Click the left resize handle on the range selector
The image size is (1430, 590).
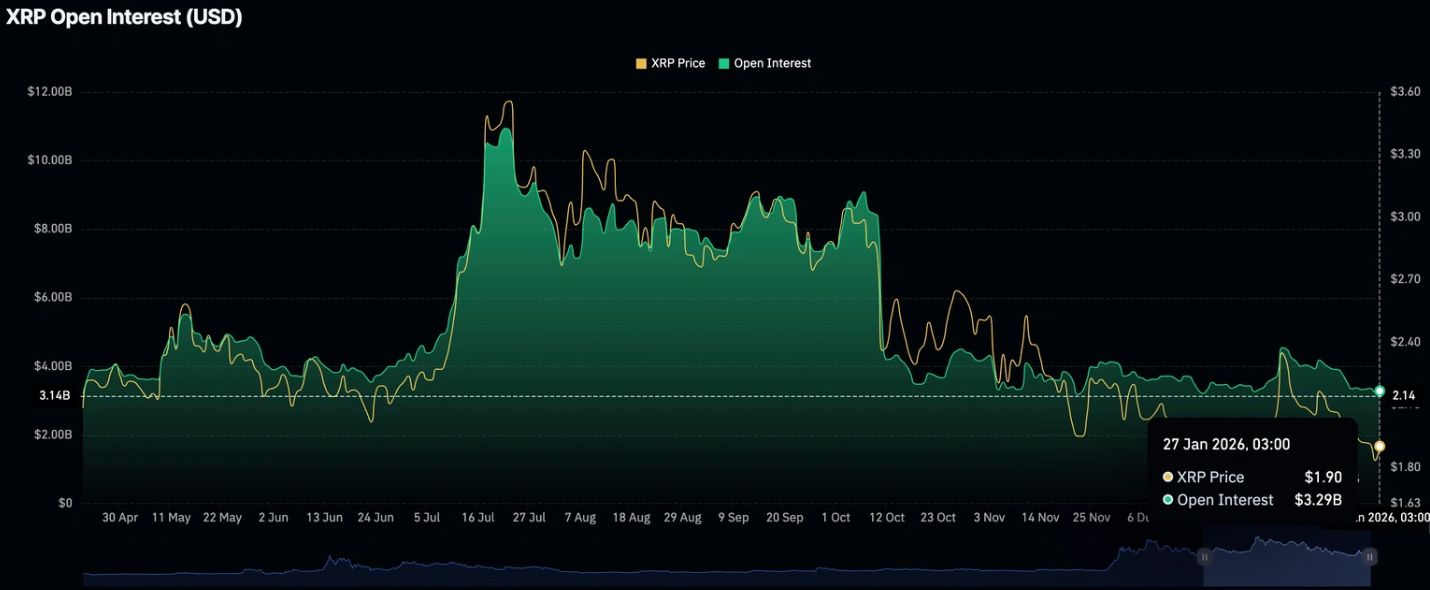[1205, 558]
